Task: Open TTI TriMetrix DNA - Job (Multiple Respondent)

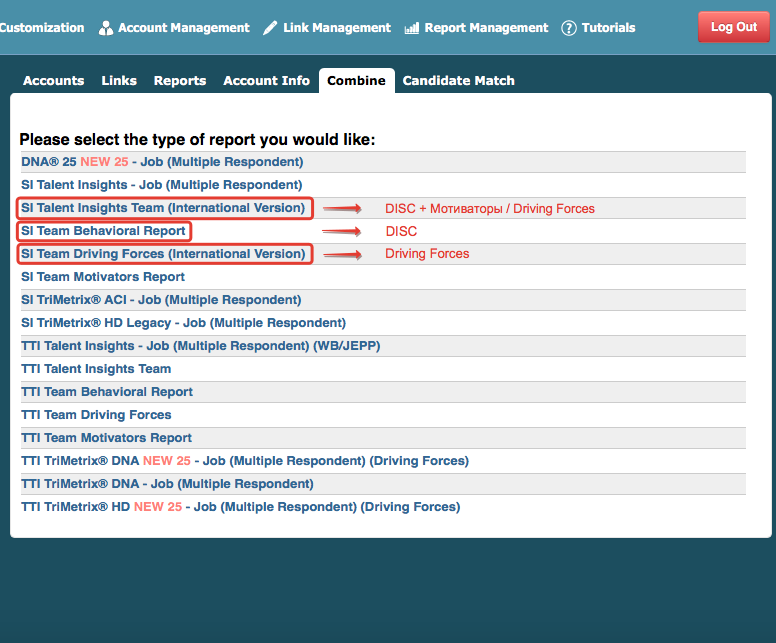Action: coord(167,484)
